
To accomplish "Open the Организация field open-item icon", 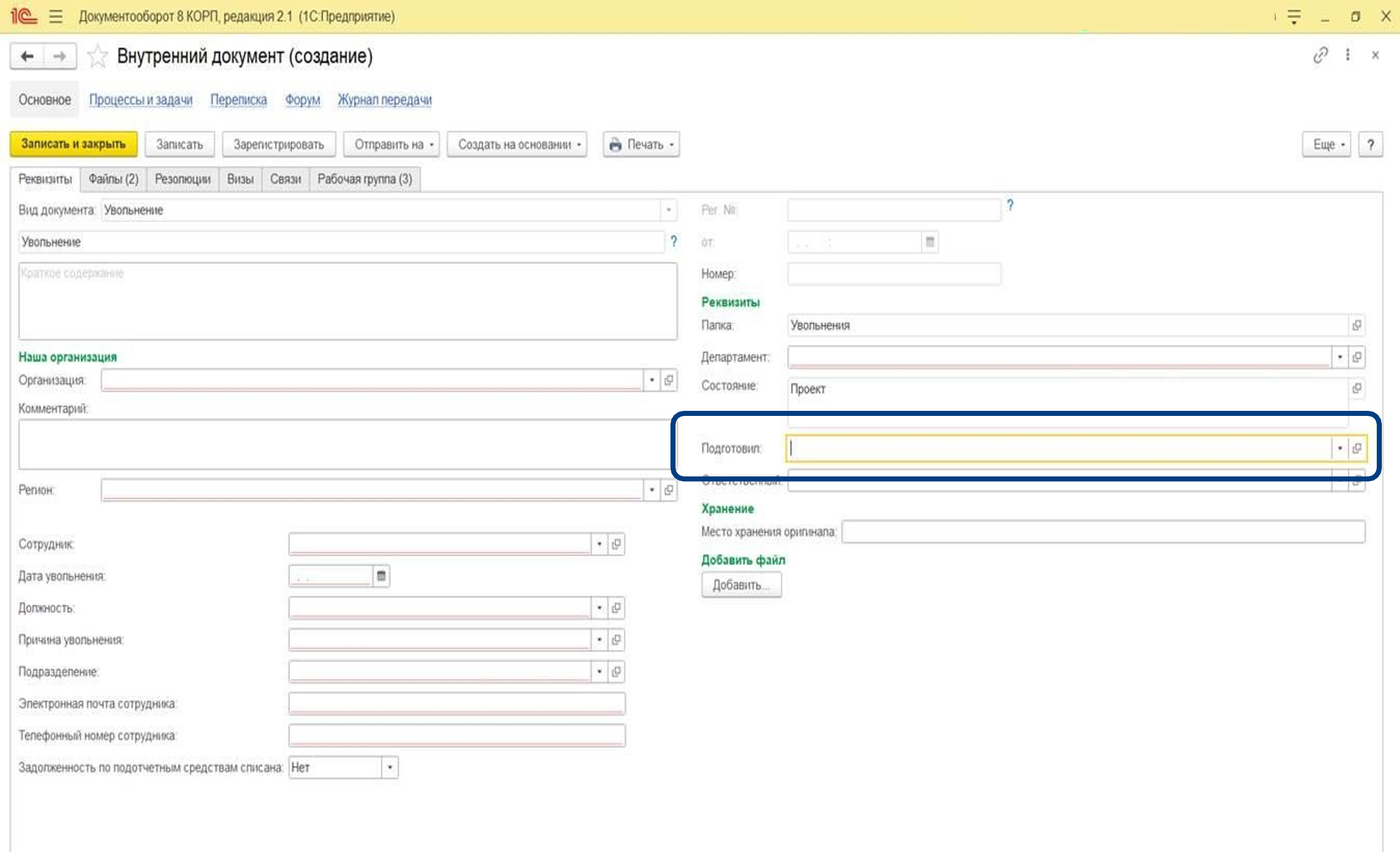I will click(x=669, y=380).
